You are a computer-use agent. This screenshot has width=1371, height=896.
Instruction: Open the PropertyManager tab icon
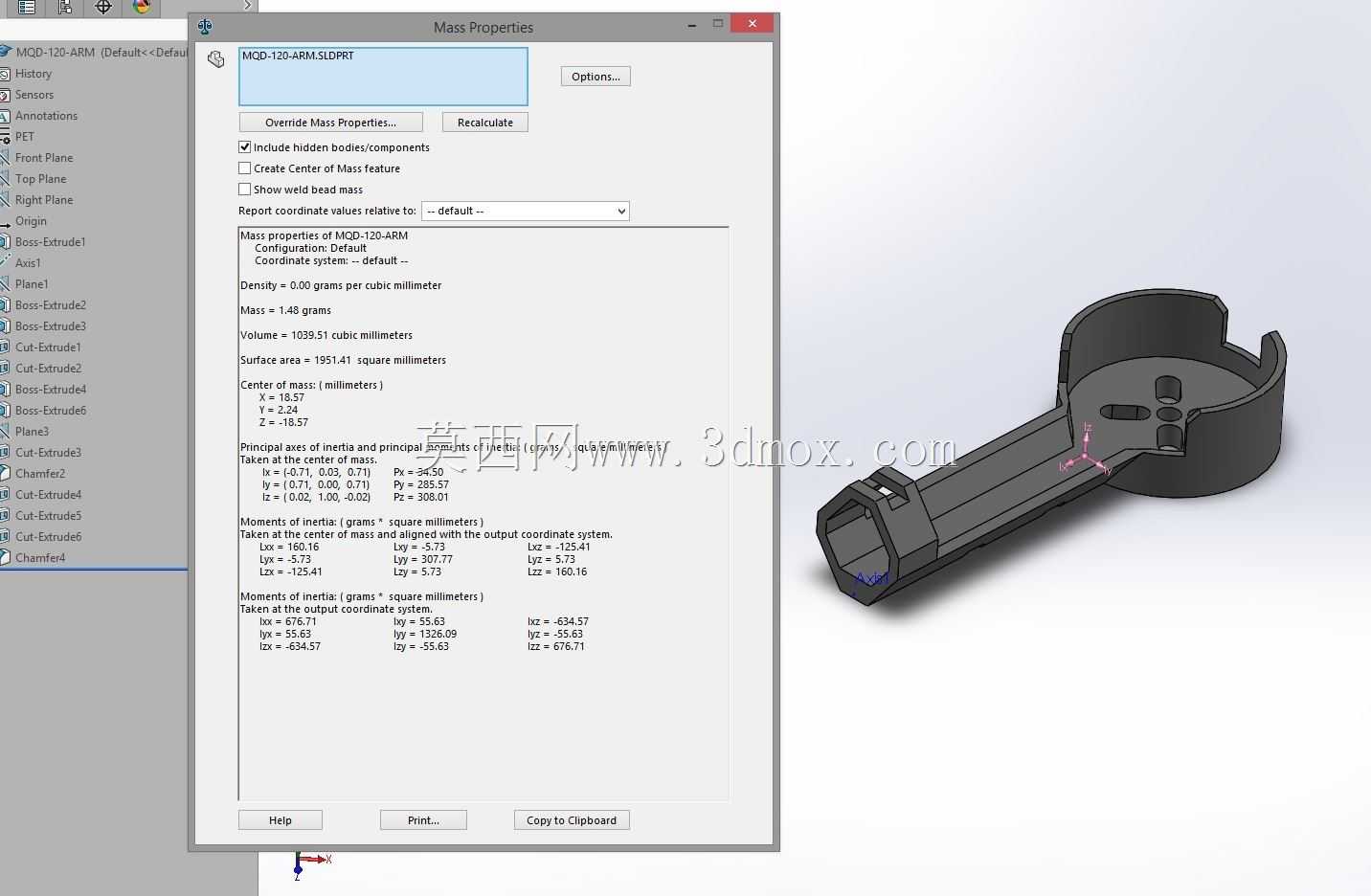click(27, 7)
